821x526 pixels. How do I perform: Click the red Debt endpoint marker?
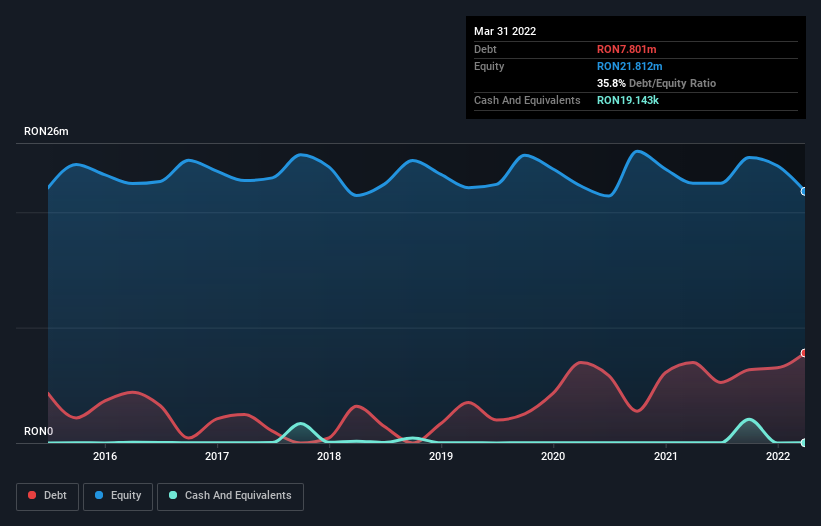[804, 353]
